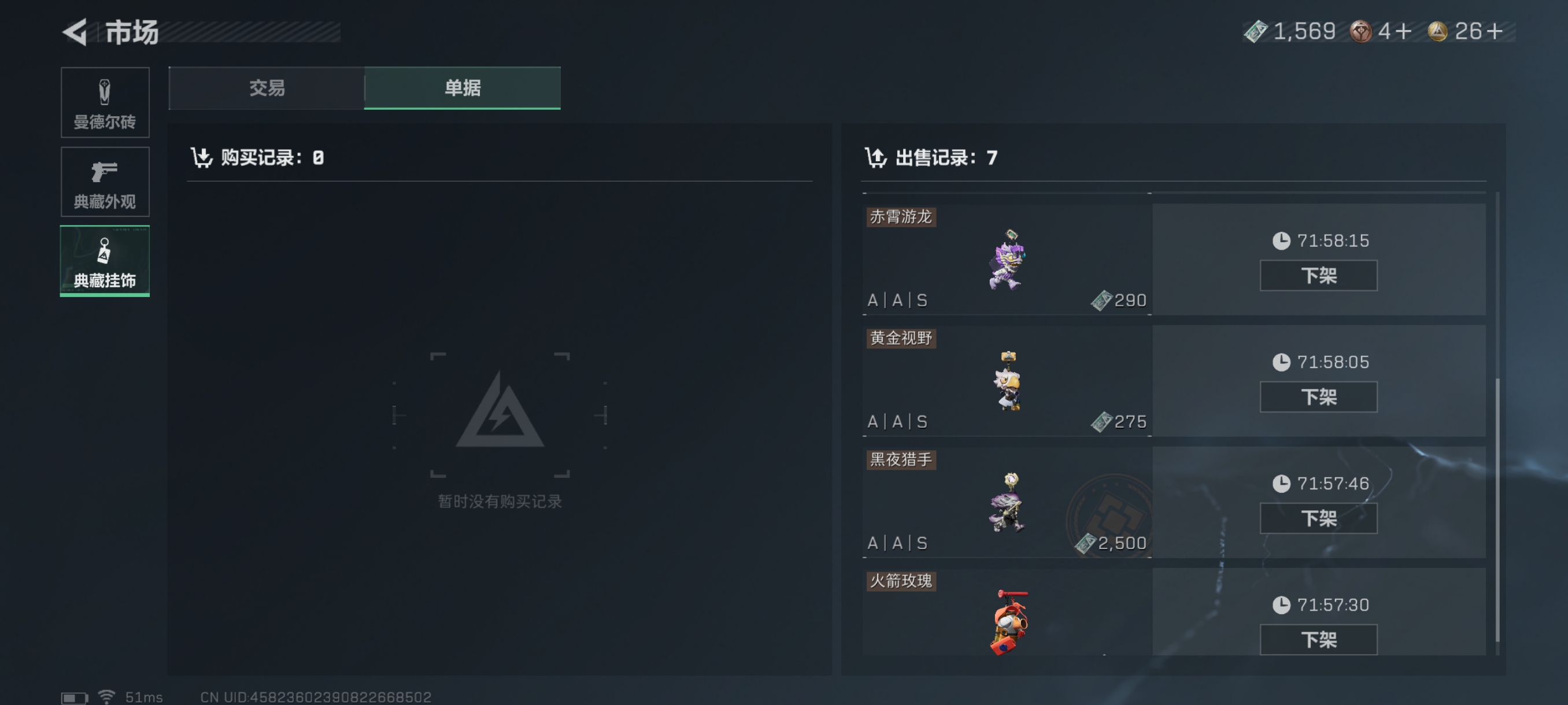Delist the 黄金视野 item with 下架
Viewport: 1568px width, 705px height.
point(1318,396)
